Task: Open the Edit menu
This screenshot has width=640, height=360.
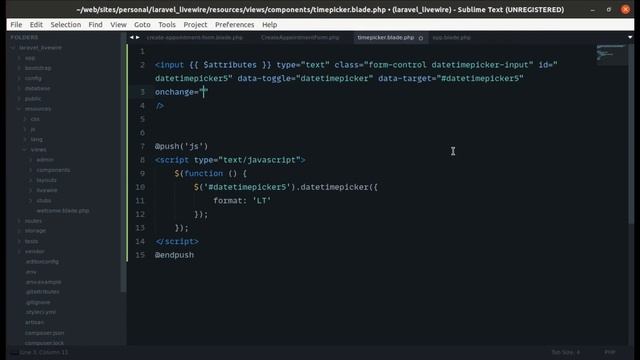Action: click(x=36, y=24)
